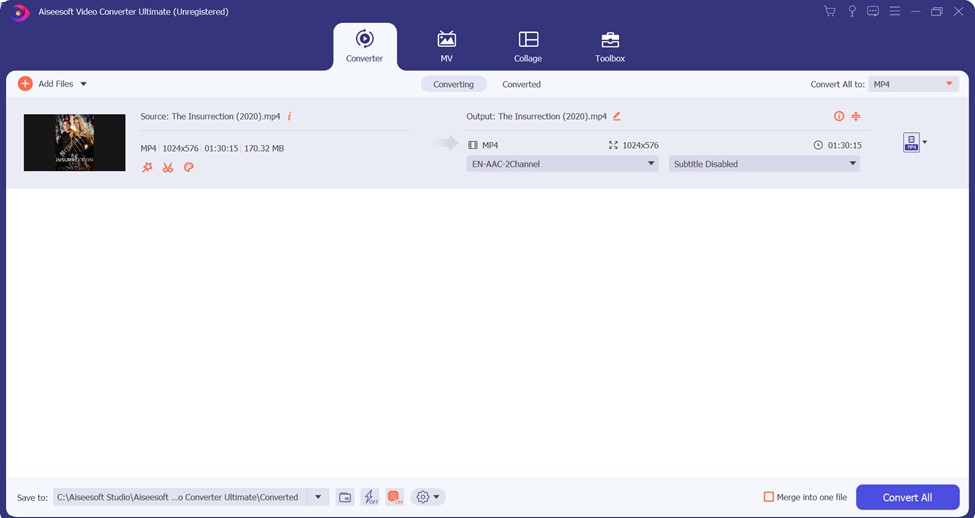Show the Converting list
This screenshot has height=518, width=975.
point(453,84)
